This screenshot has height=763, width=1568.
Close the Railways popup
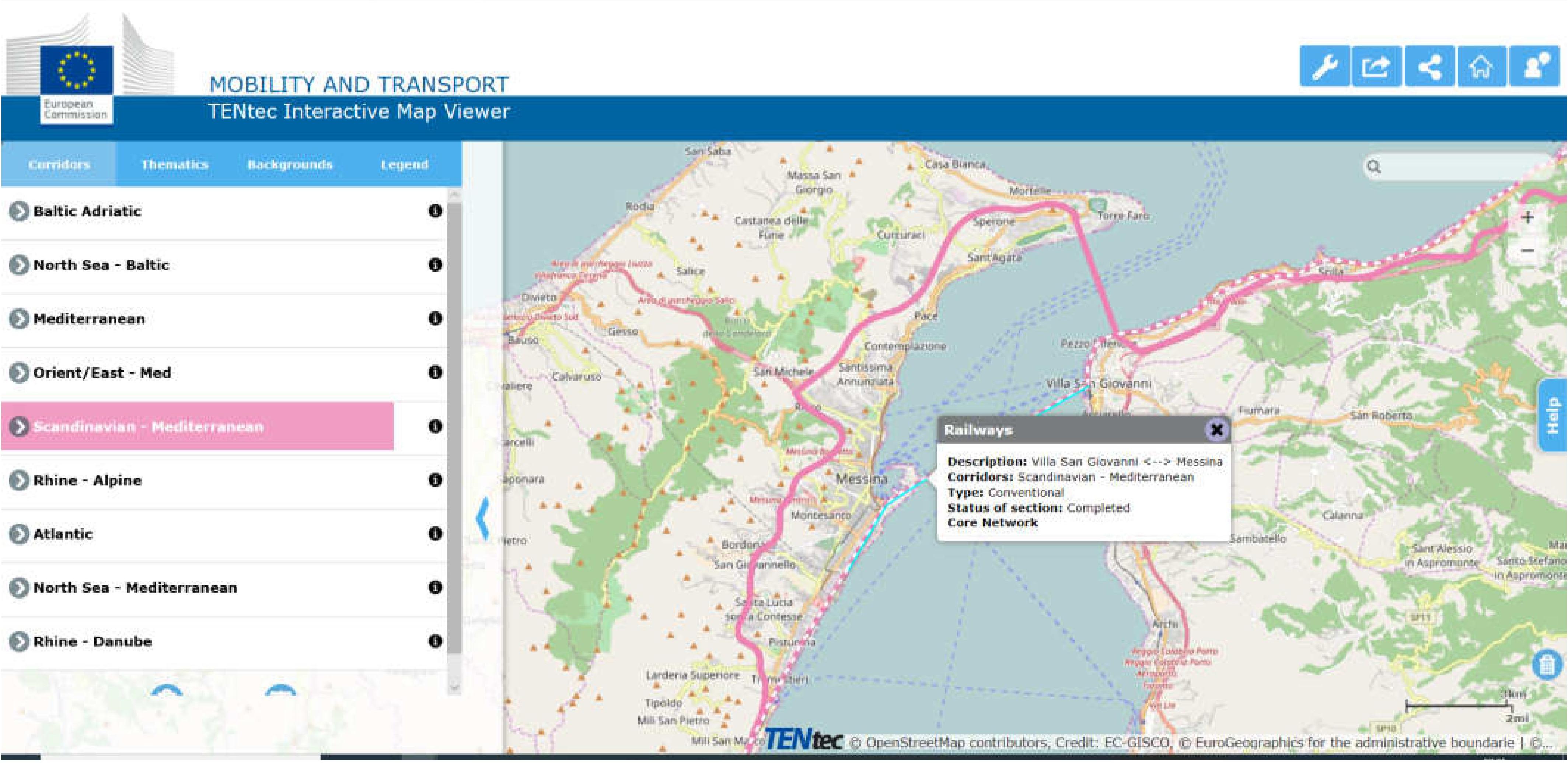(1216, 430)
